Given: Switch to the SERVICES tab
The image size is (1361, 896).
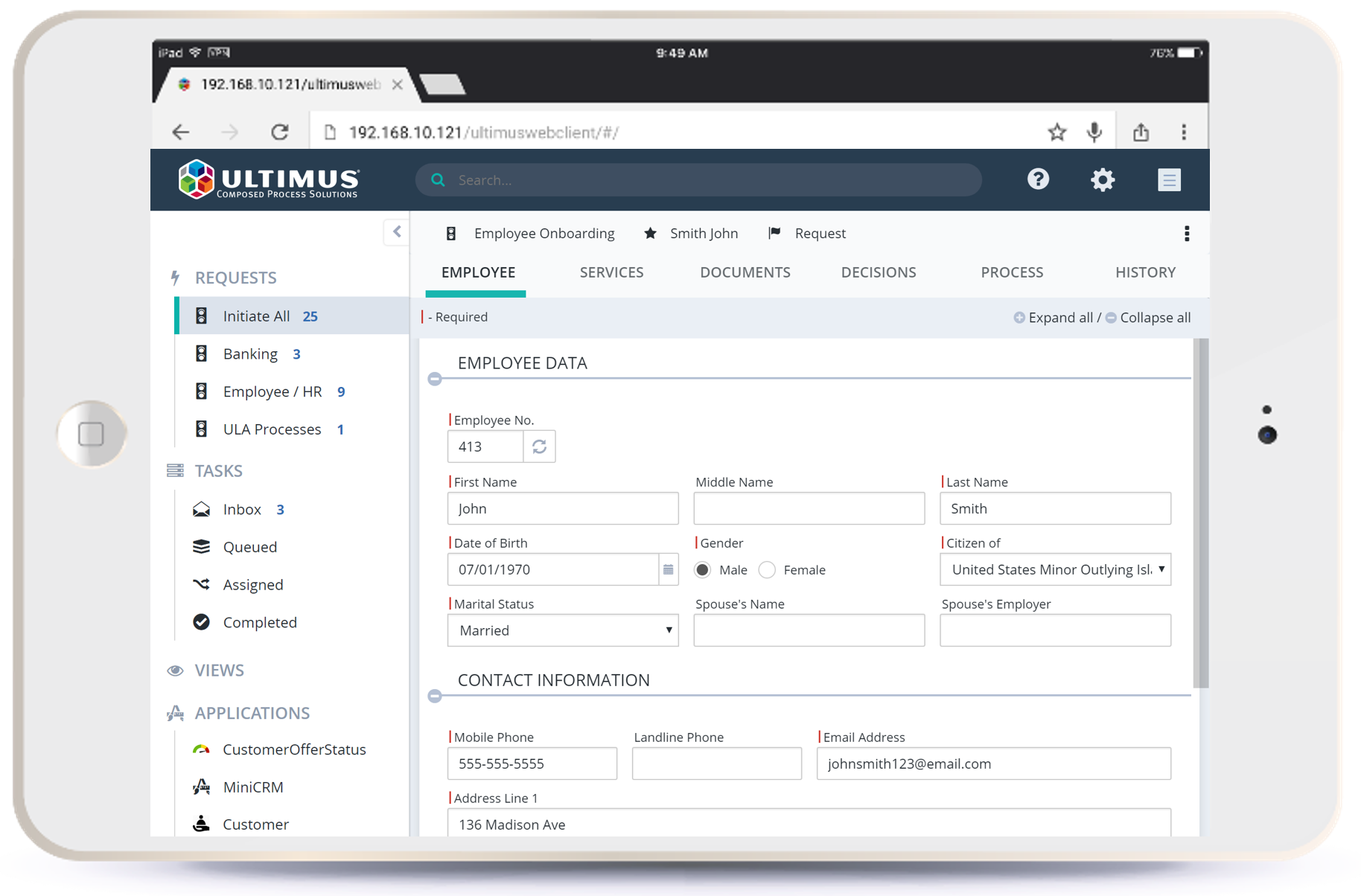Looking at the screenshot, I should [x=611, y=272].
